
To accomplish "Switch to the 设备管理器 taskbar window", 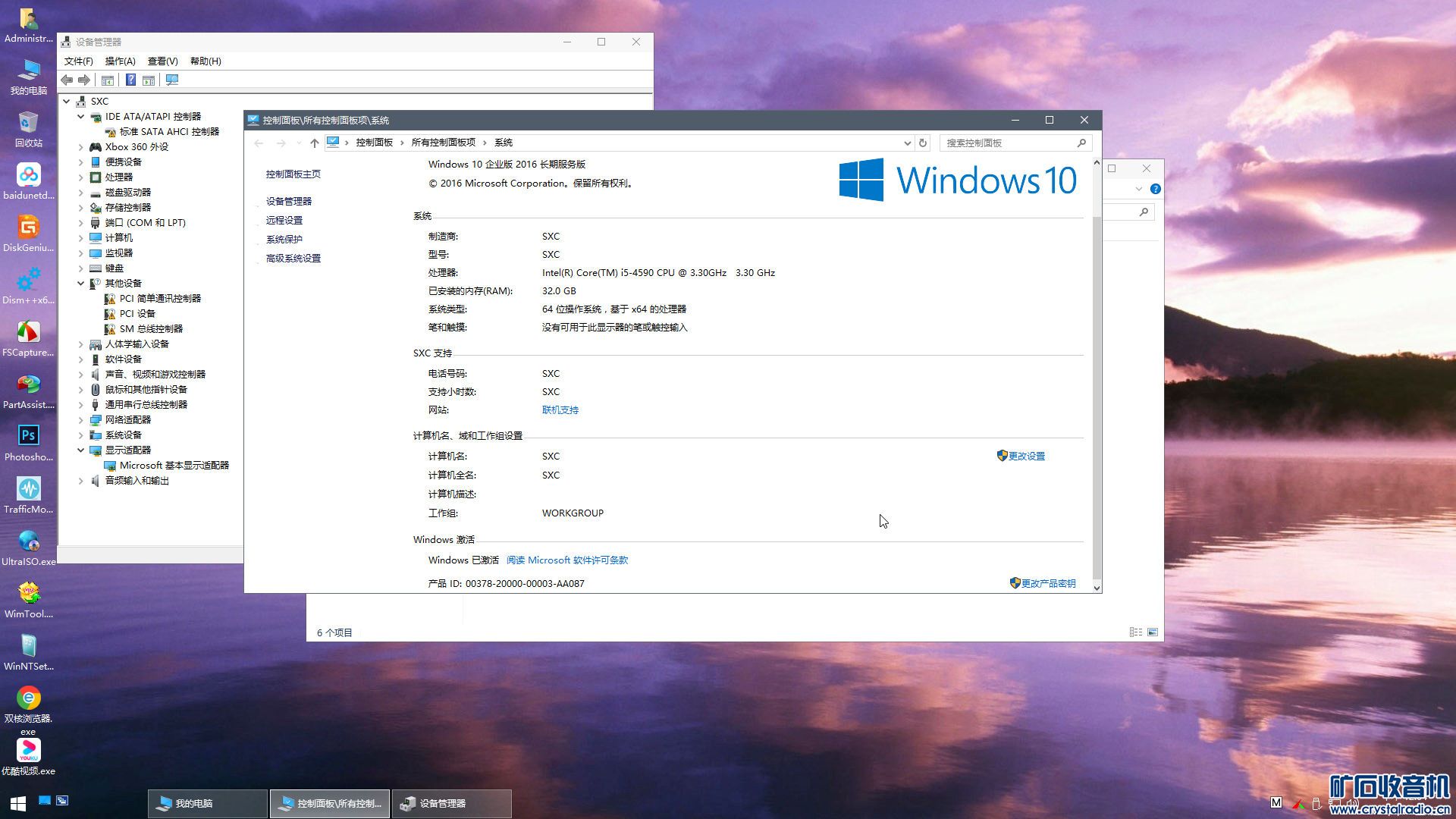I will (x=452, y=803).
